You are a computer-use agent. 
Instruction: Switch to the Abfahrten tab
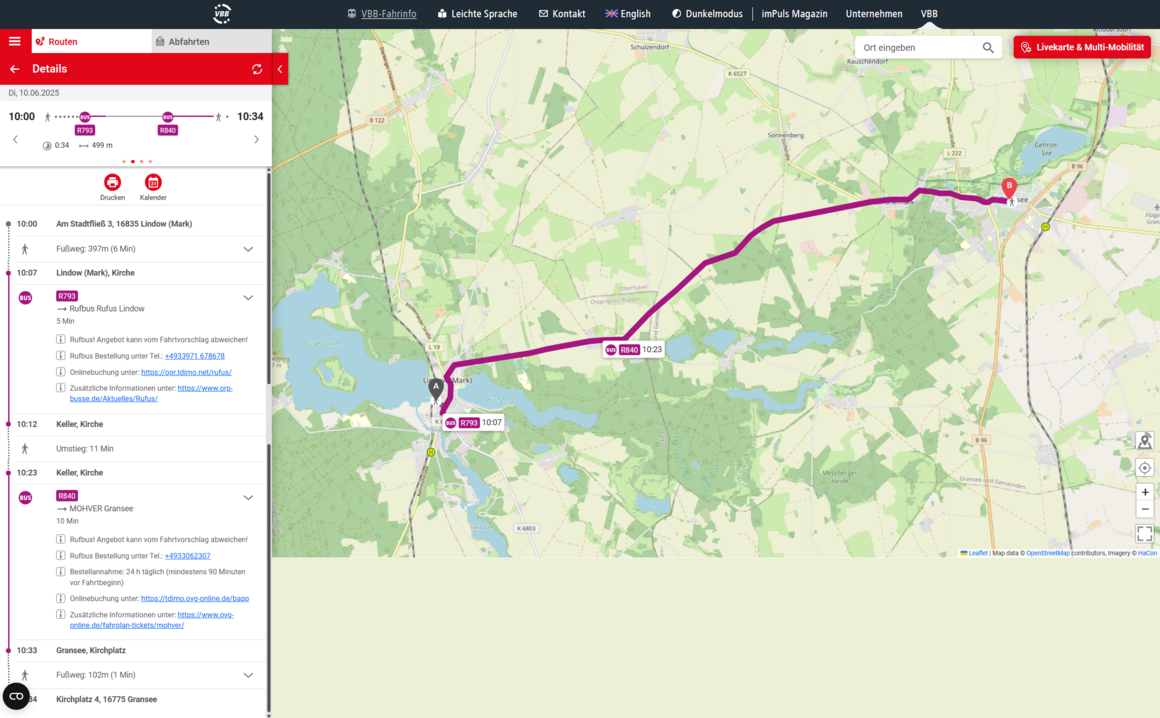[212, 41]
